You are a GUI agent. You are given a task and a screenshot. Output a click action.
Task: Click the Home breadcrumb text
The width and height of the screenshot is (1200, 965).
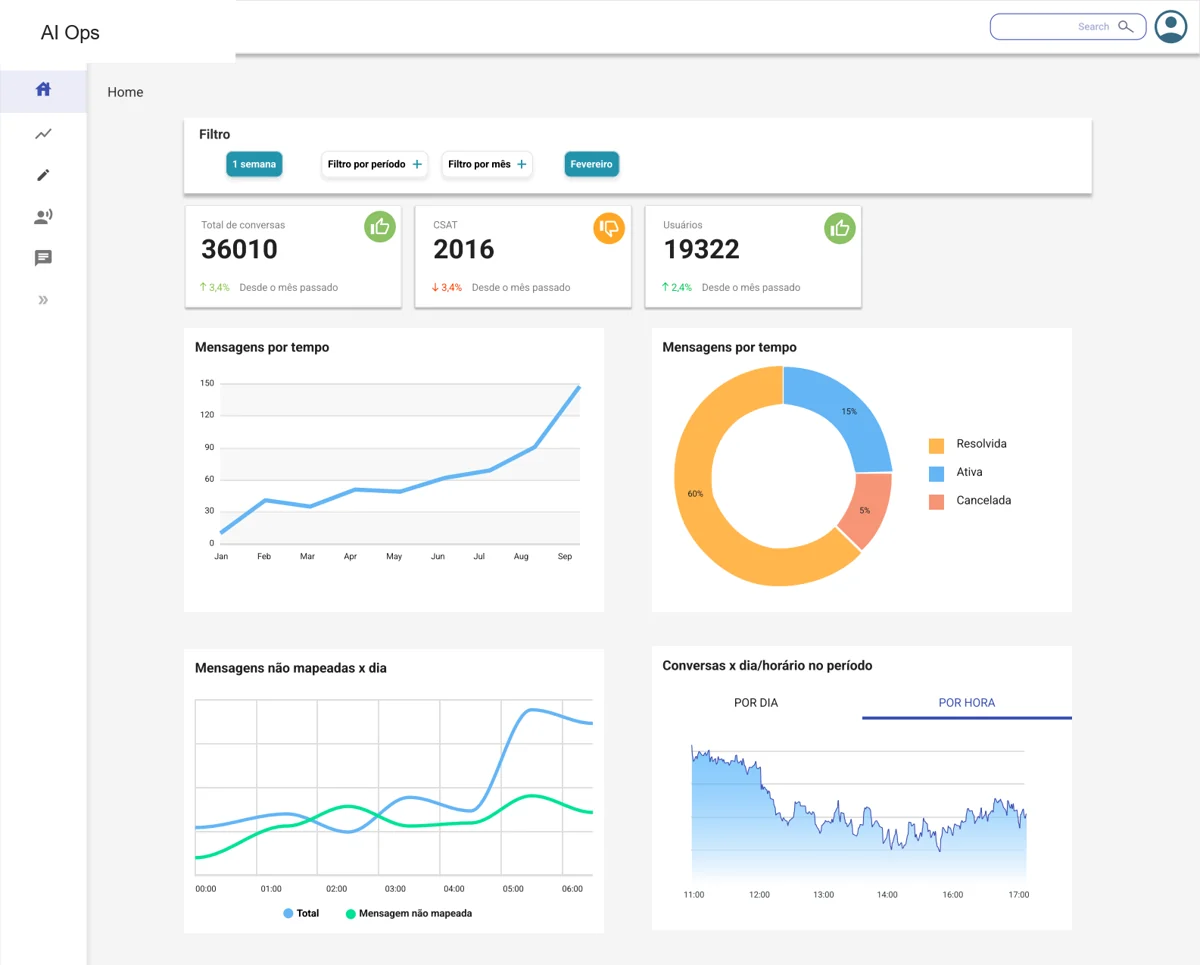point(125,92)
